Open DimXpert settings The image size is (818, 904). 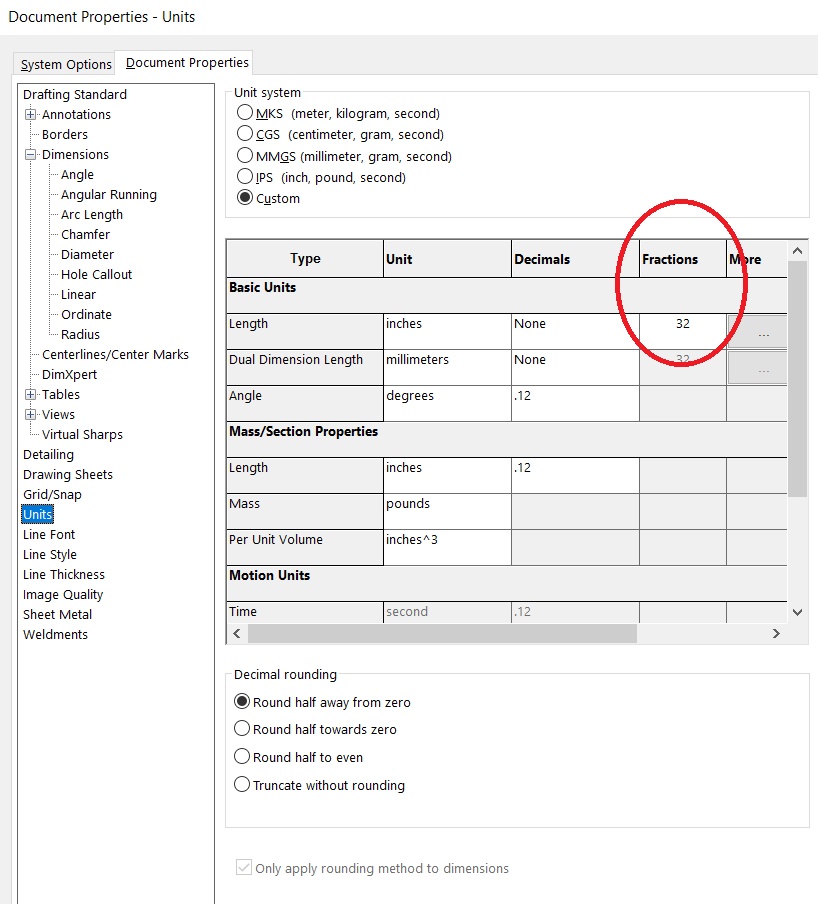[69, 375]
